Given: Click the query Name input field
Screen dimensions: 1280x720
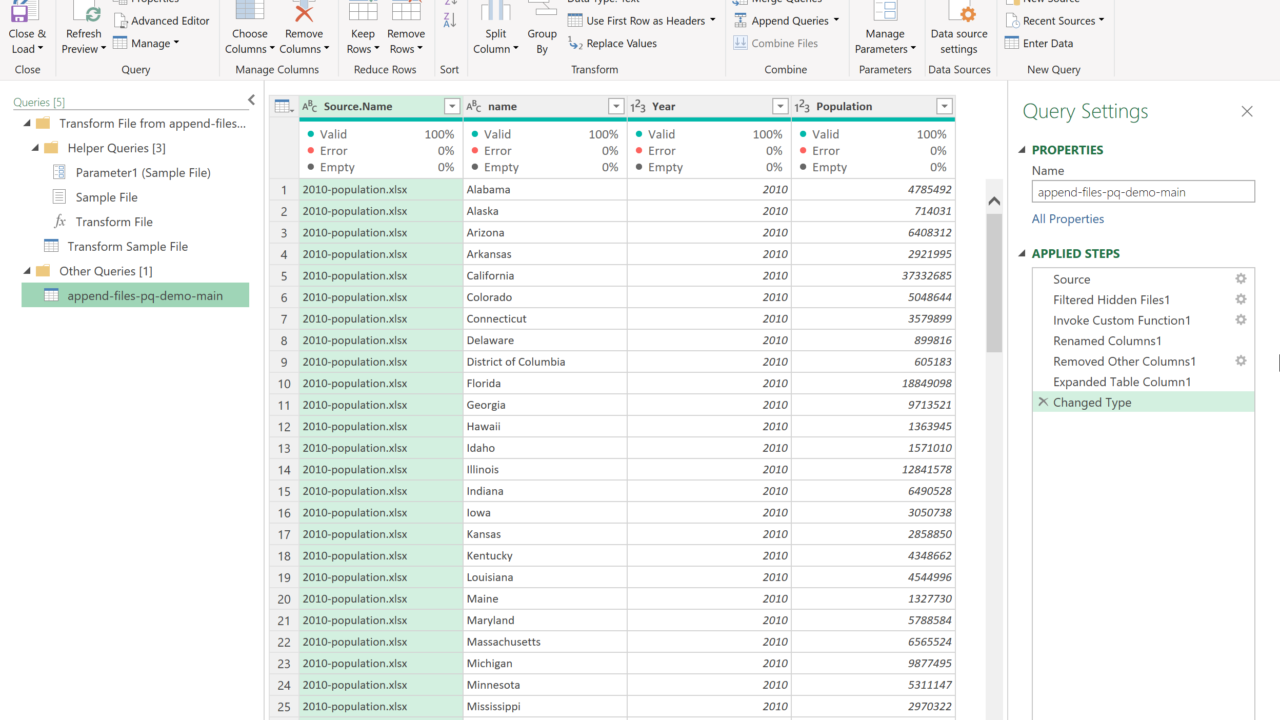Looking at the screenshot, I should tap(1143, 192).
